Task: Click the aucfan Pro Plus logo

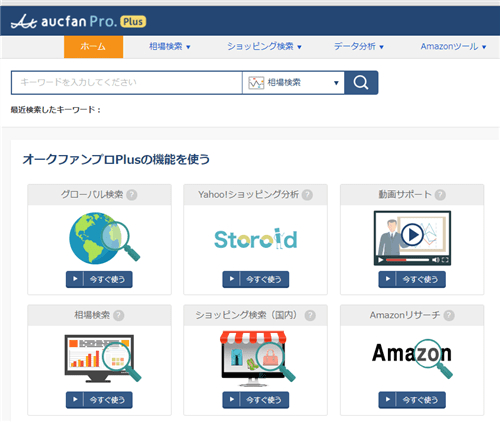Action: click(x=78, y=22)
